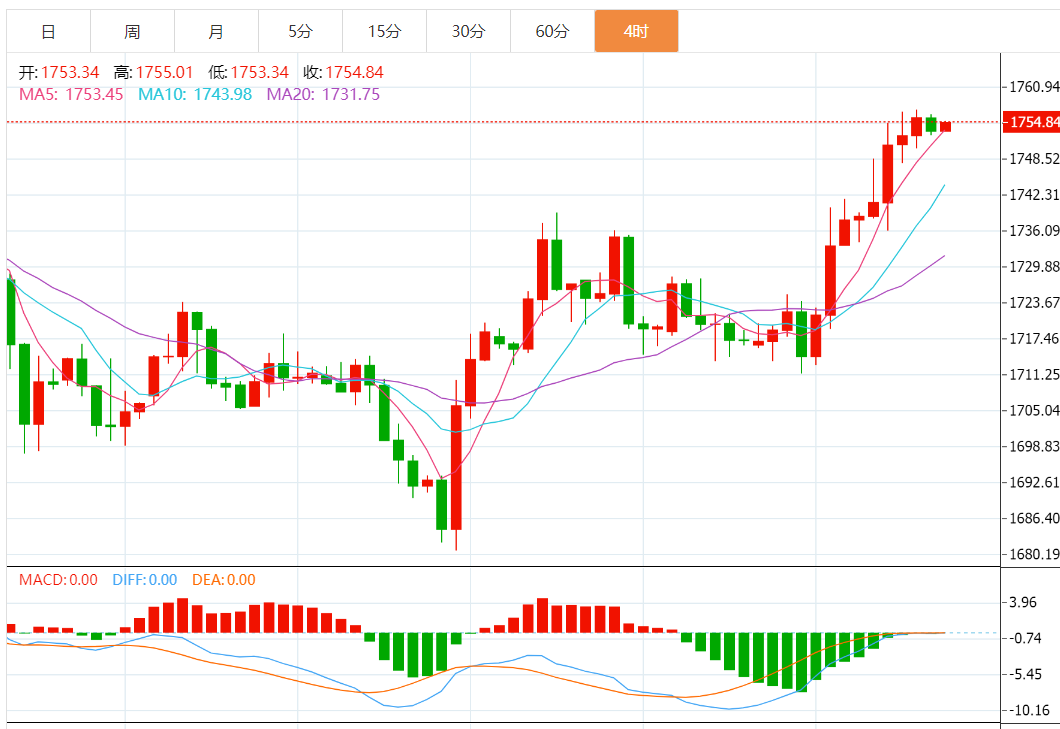Screen dimensions: 1060x729
Task: Click the 1698.83 price axis label
Action: pyautogui.click(x=1034, y=446)
